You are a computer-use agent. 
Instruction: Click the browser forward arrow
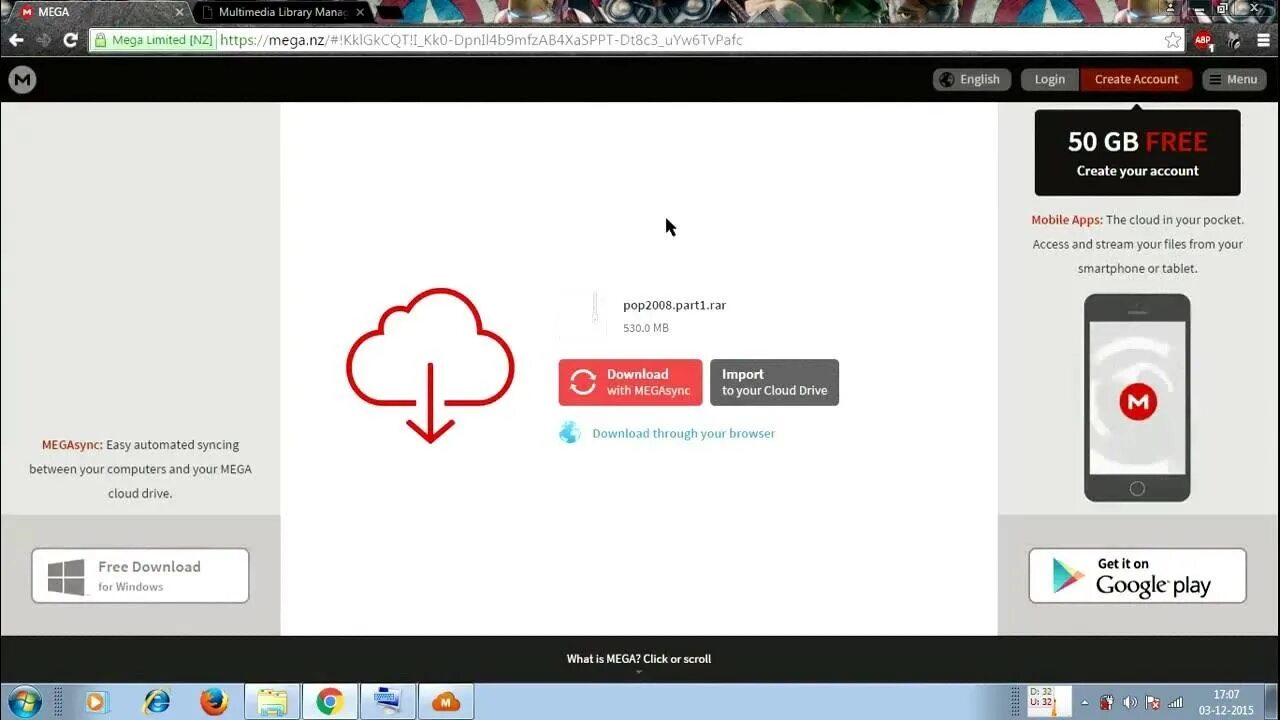43,40
